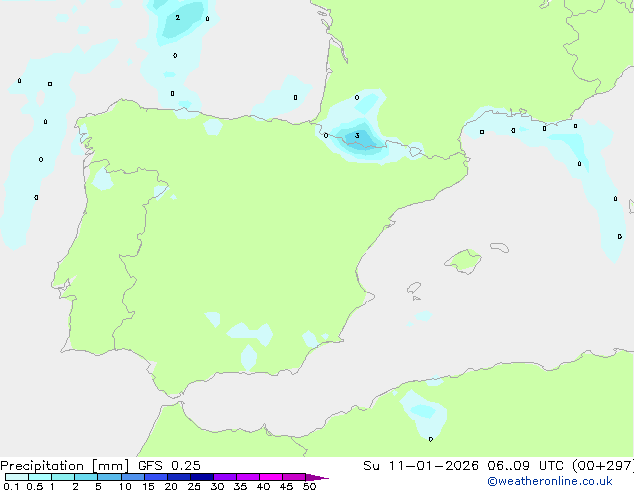Click the 10–15 mm legend color swatch
This screenshot has height=490, width=634.
tap(132, 477)
